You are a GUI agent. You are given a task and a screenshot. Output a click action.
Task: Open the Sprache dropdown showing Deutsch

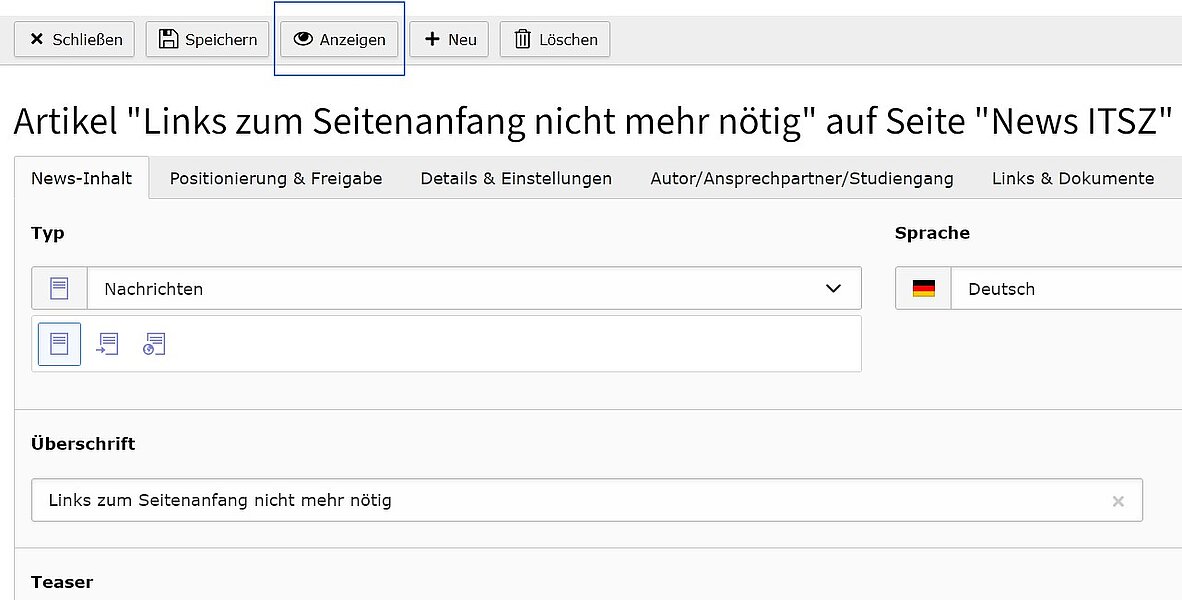(x=1060, y=289)
